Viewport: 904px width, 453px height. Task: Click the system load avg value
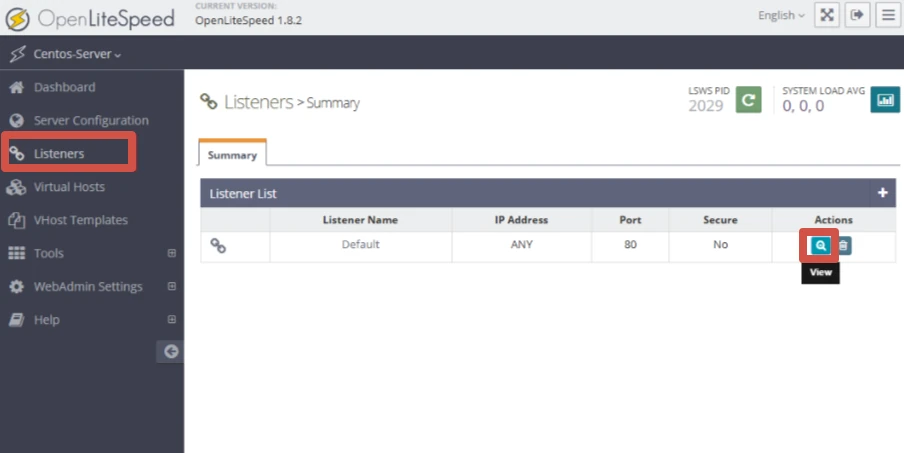click(803, 106)
